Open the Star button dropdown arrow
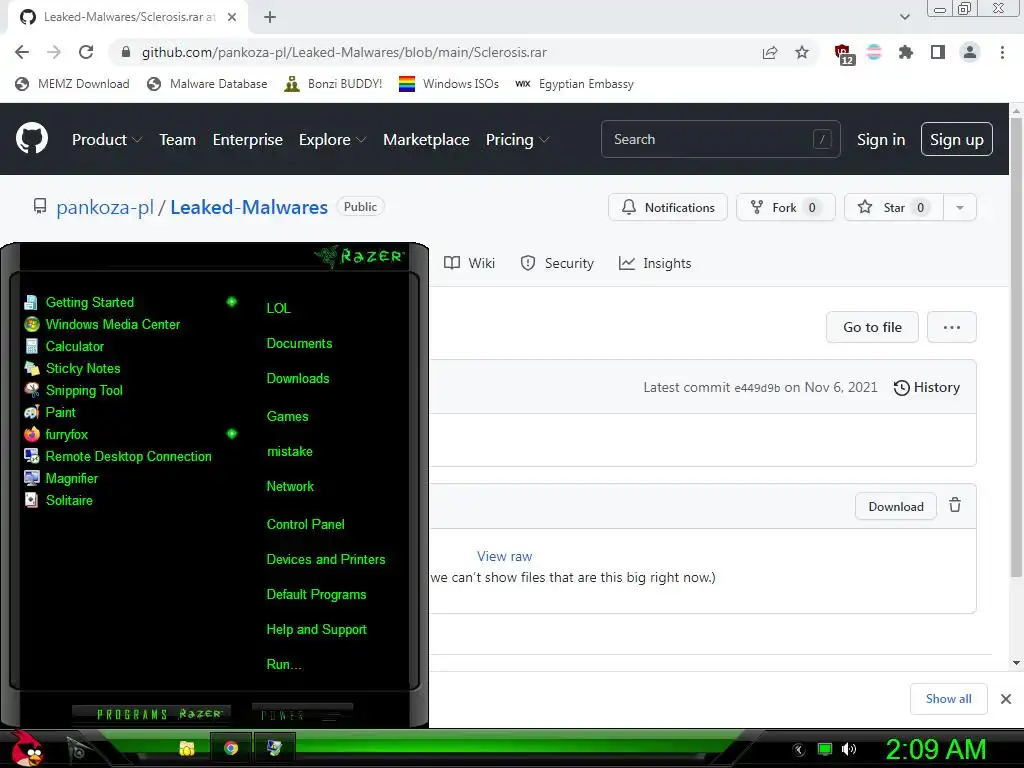 pyautogui.click(x=959, y=208)
